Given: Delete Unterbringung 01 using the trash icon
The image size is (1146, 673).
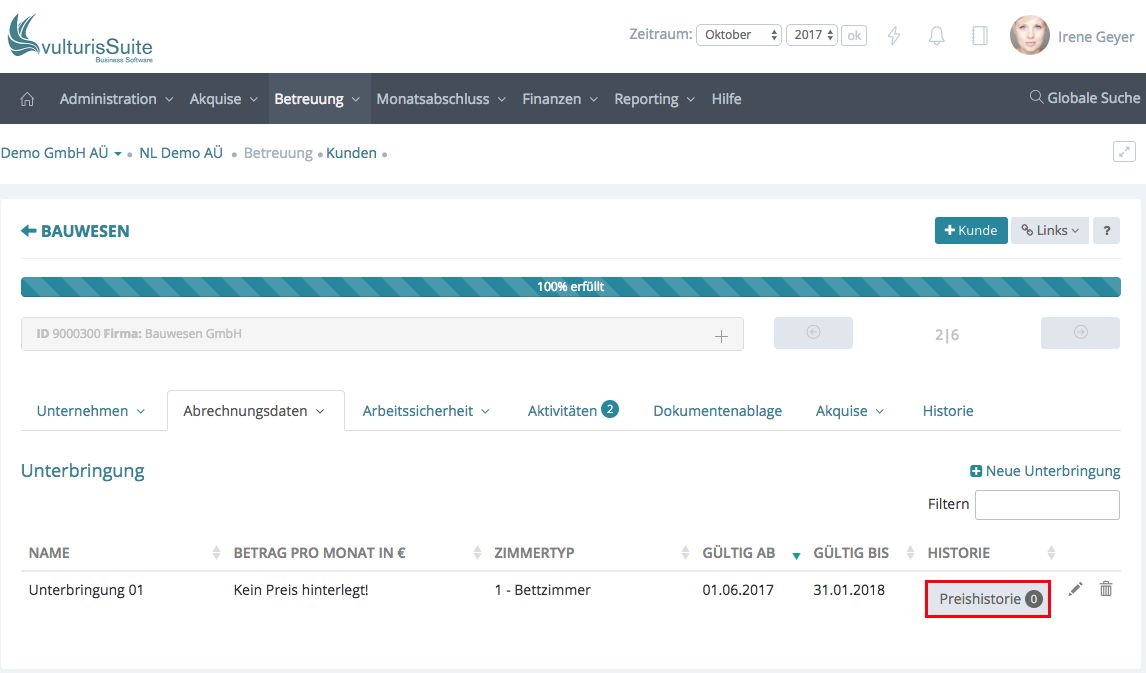Looking at the screenshot, I should pos(1106,590).
